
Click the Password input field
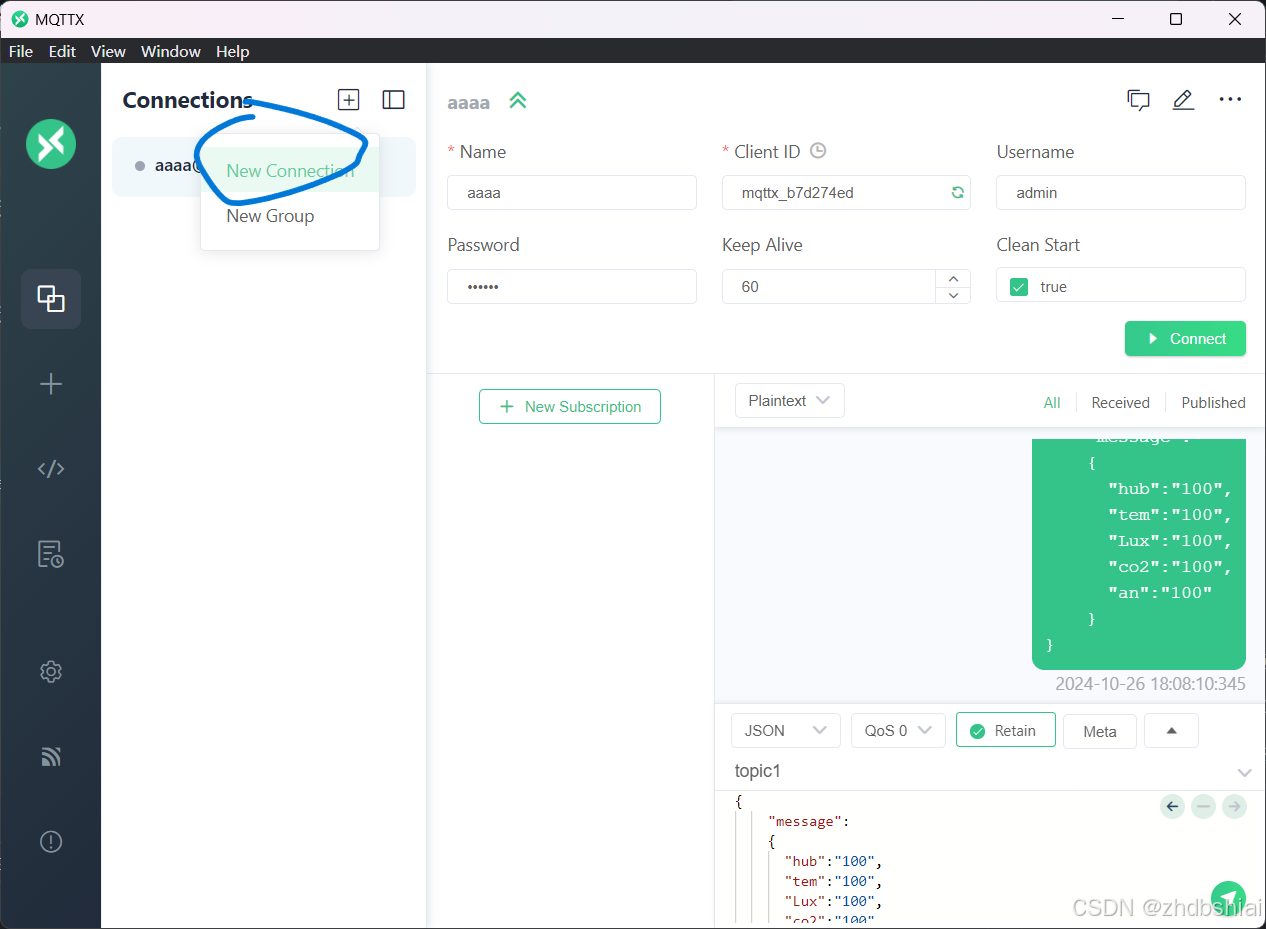572,287
